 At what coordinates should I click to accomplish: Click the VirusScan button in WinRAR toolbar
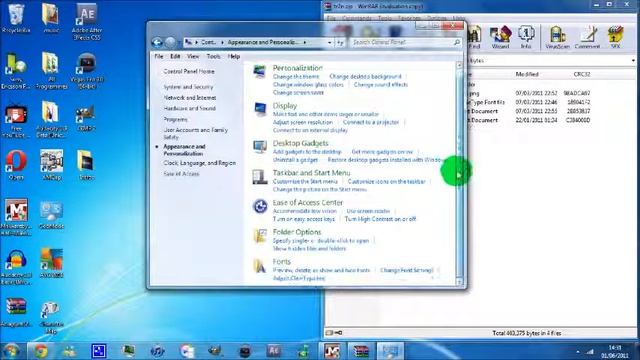pos(557,37)
